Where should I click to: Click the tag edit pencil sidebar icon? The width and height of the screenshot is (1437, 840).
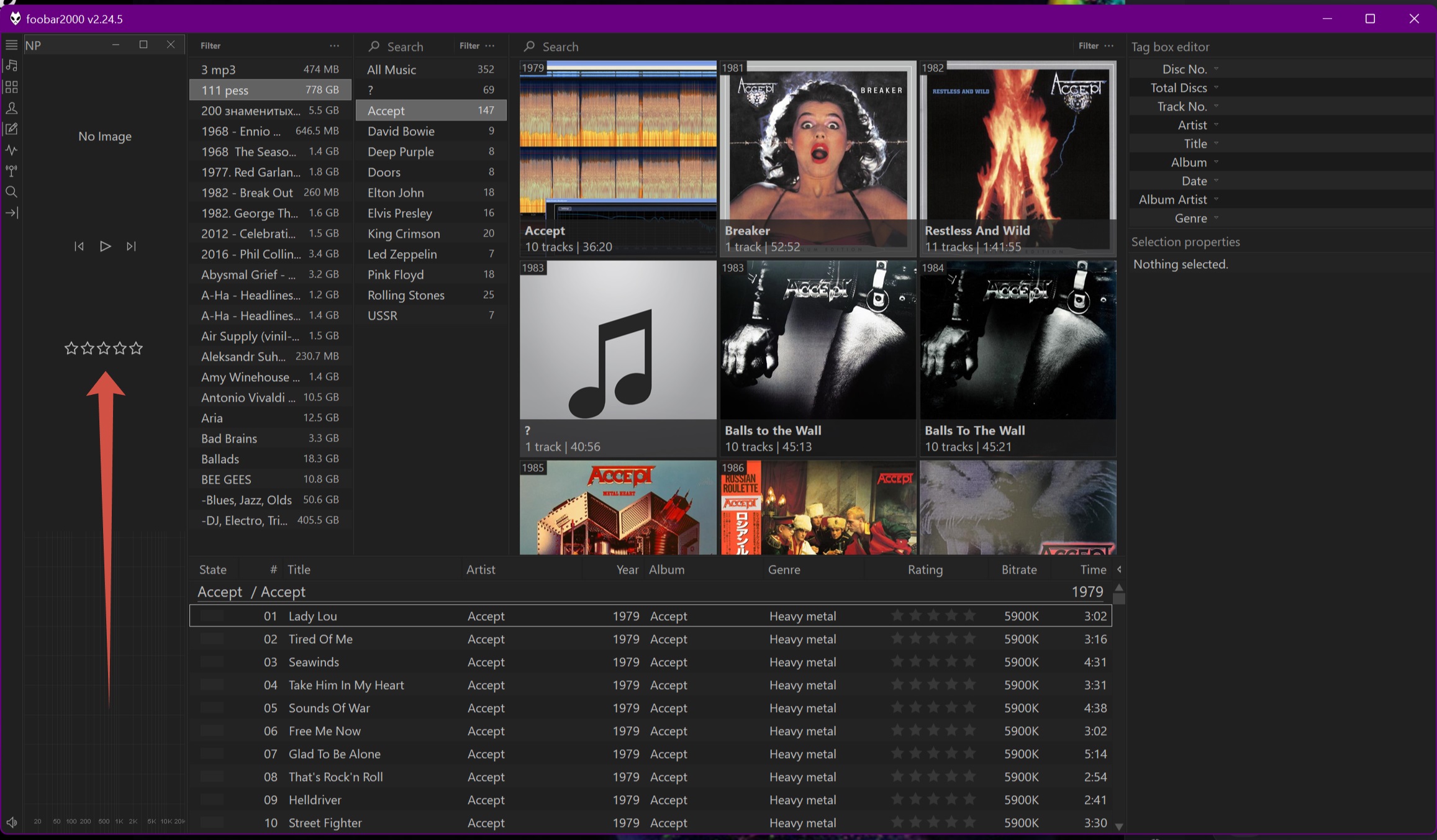(11, 129)
